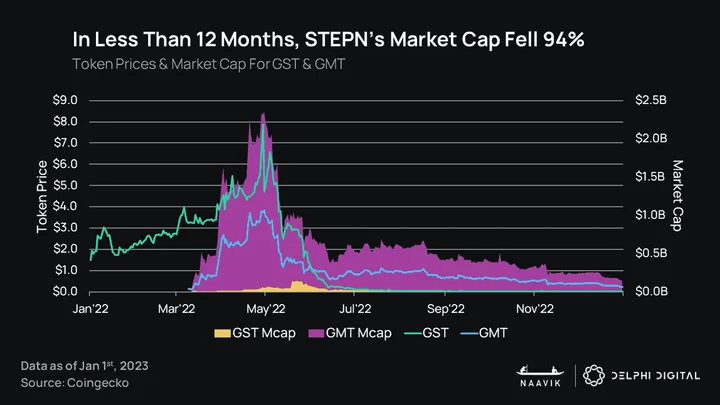The image size is (720, 405).
Task: Select the May'22 x-axis label
Action: pyautogui.click(x=265, y=309)
